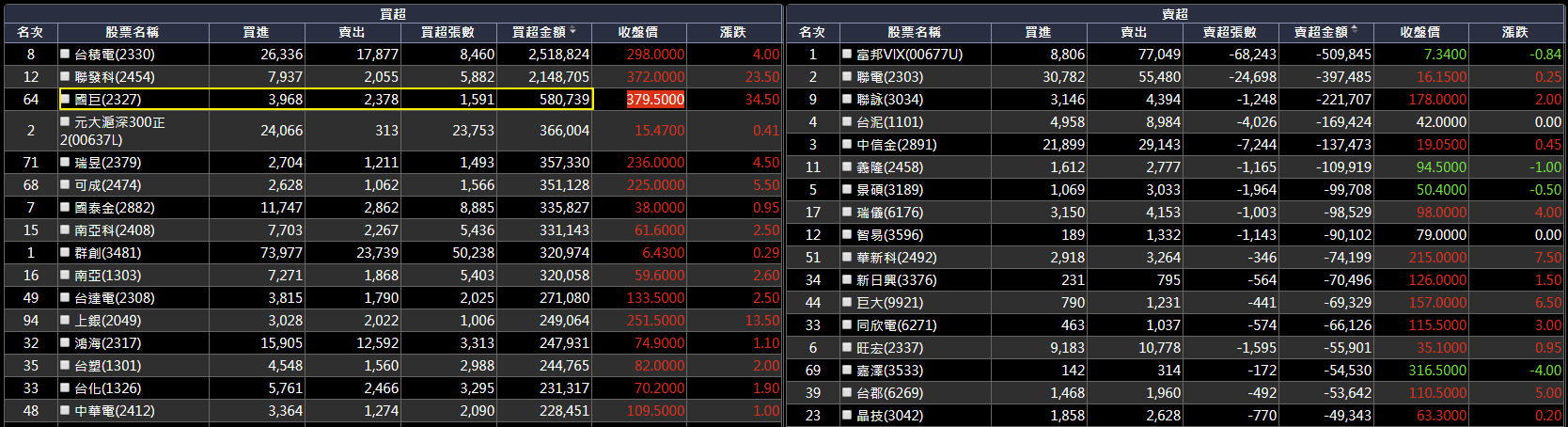Sort 賣超 table by 名次 column header

click(x=812, y=32)
